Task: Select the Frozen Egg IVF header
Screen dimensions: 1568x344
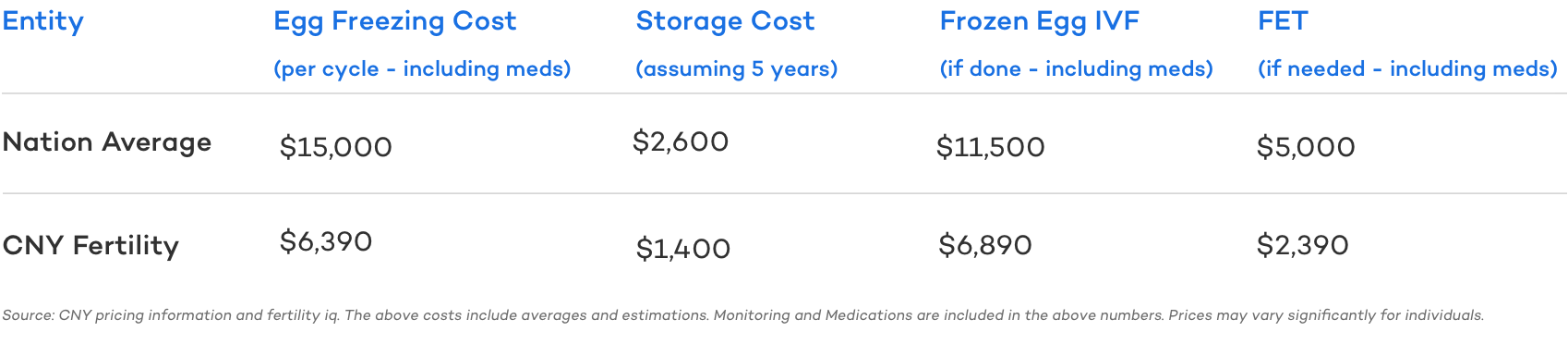Action: 1039,21
